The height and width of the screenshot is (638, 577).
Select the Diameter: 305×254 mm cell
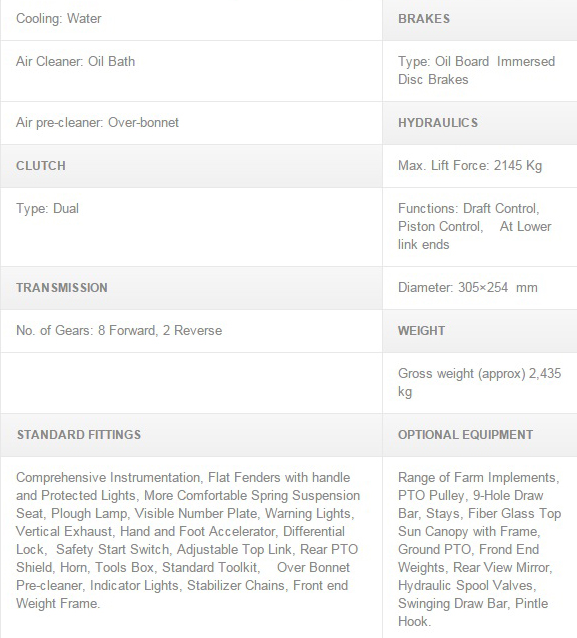click(x=480, y=288)
